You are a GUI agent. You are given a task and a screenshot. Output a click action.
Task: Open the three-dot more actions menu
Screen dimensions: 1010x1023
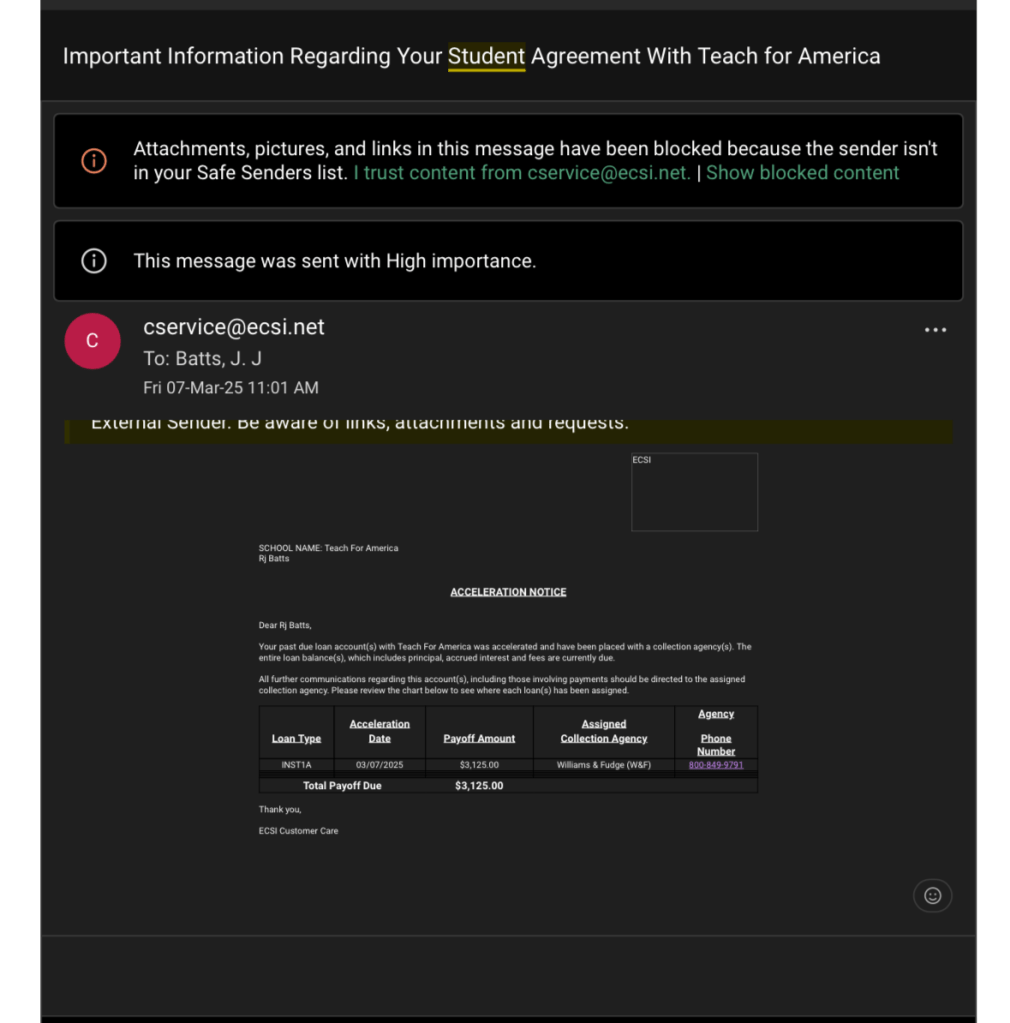point(935,330)
